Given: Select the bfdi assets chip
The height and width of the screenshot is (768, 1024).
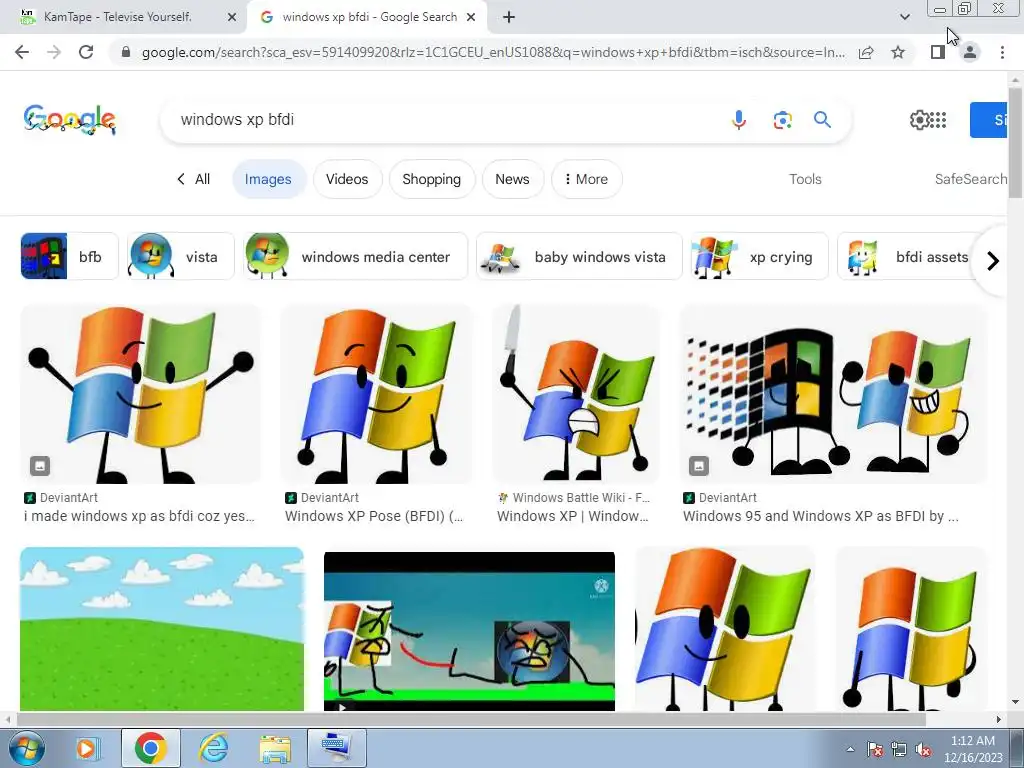Looking at the screenshot, I should pos(908,257).
